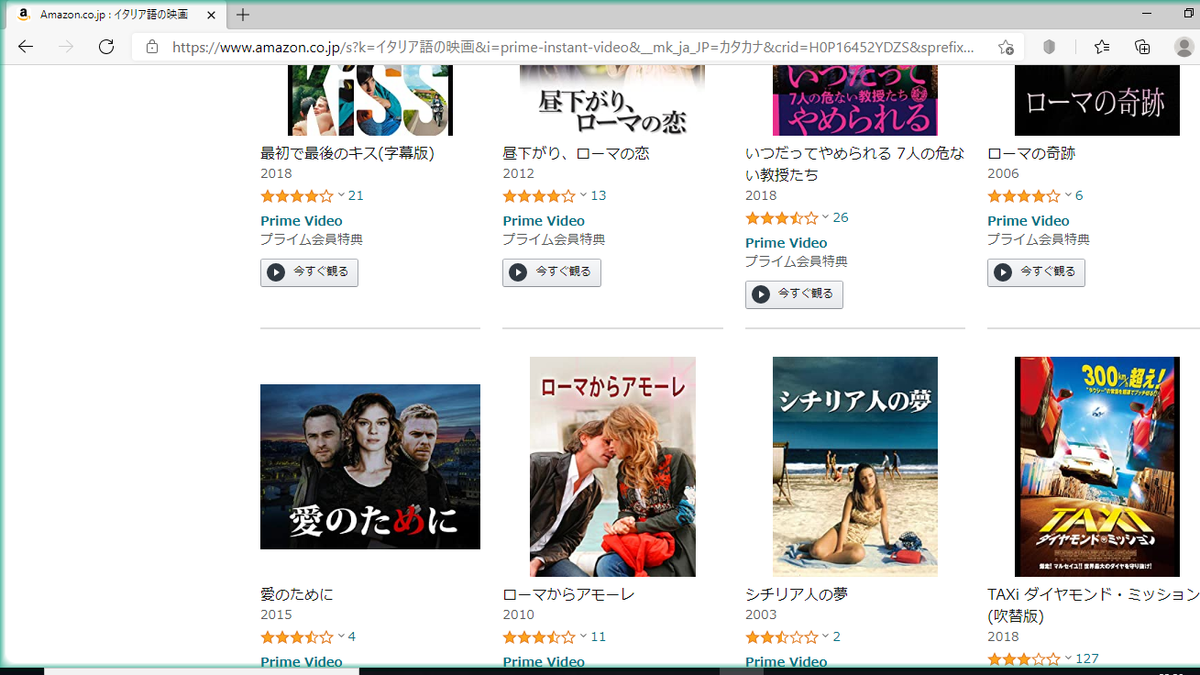The image size is (1200, 675).
Task: Expand rating dropdown for ローマの奇跡
Action: click(1068, 195)
